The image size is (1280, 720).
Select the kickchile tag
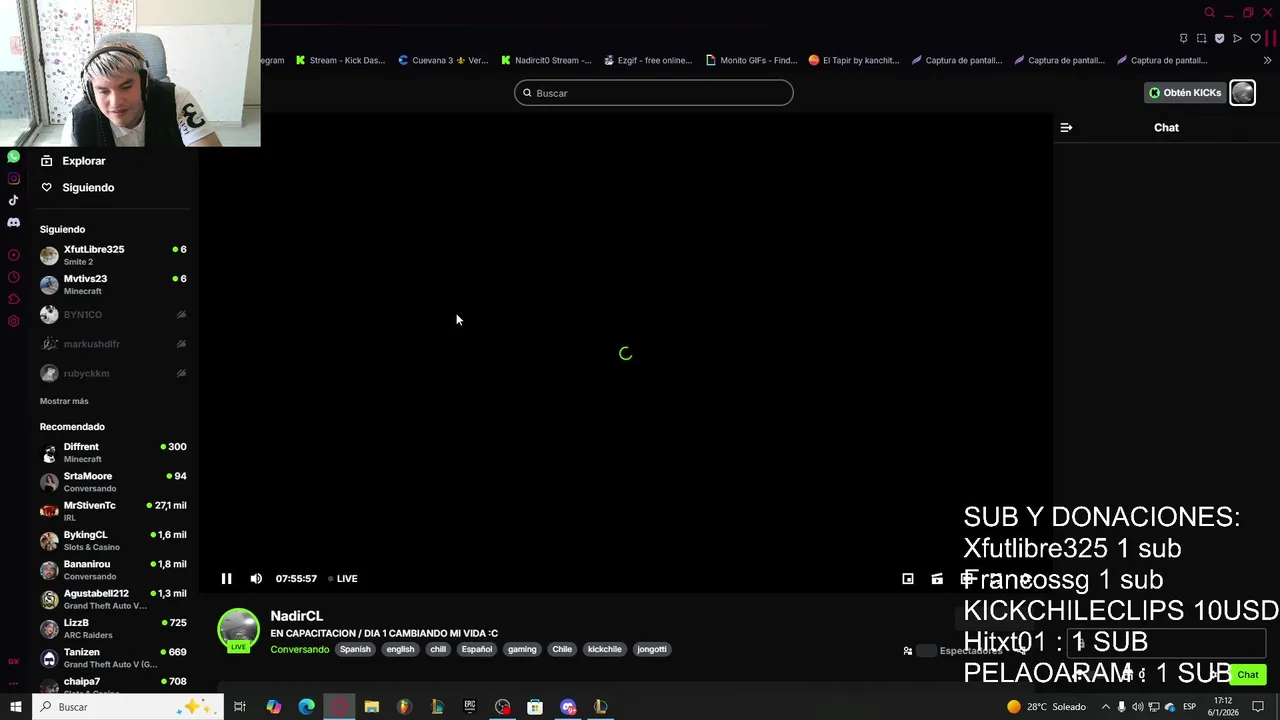604,649
